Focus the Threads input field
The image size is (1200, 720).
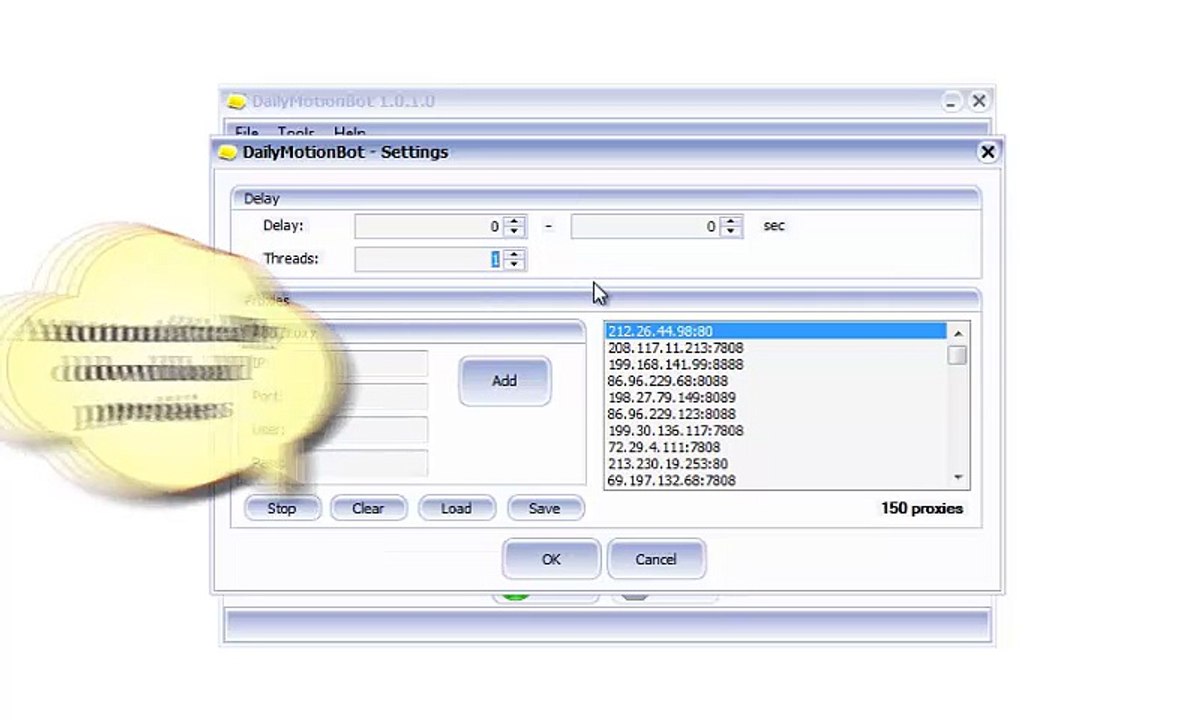point(429,259)
